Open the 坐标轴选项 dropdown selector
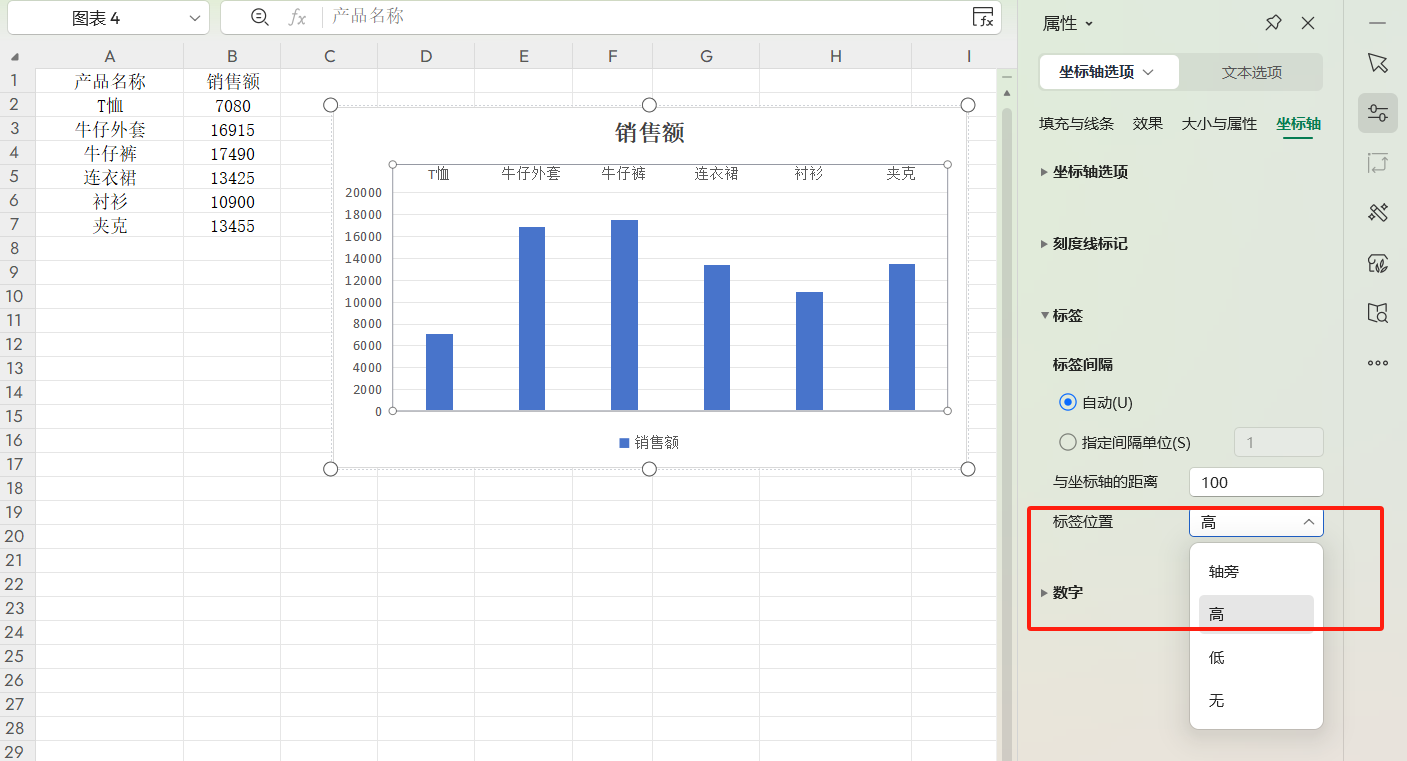Image resolution: width=1407 pixels, height=761 pixels. (x=1108, y=72)
